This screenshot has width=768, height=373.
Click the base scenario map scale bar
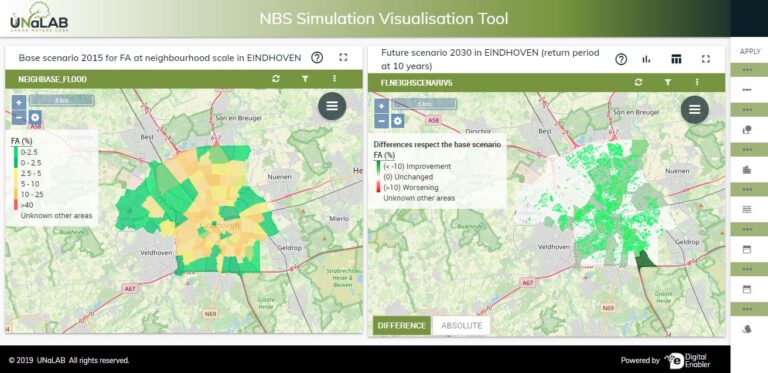(61, 100)
